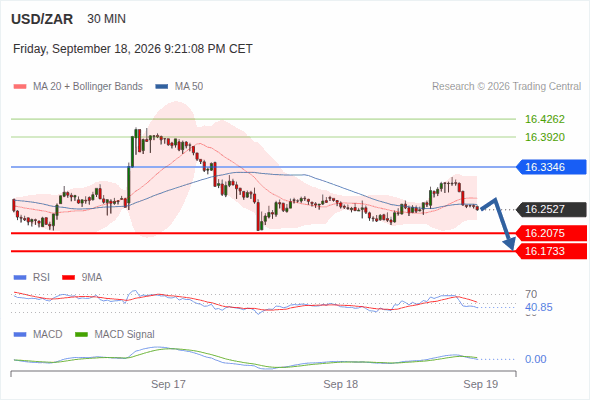This screenshot has height=400, width=590.
Task: Click the 16.4262 resistance level value
Action: tap(545, 119)
